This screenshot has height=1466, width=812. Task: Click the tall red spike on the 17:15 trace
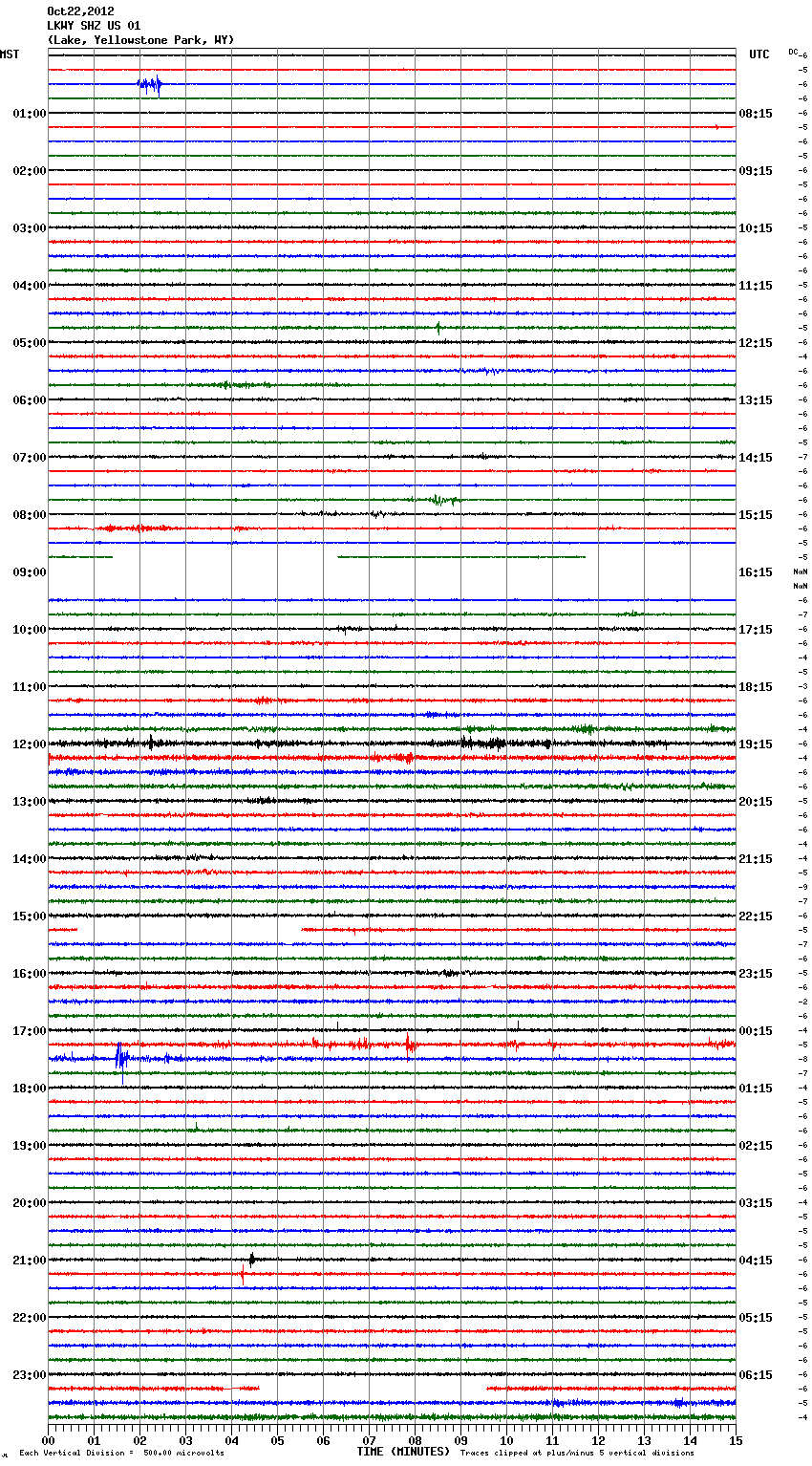pos(409,1045)
